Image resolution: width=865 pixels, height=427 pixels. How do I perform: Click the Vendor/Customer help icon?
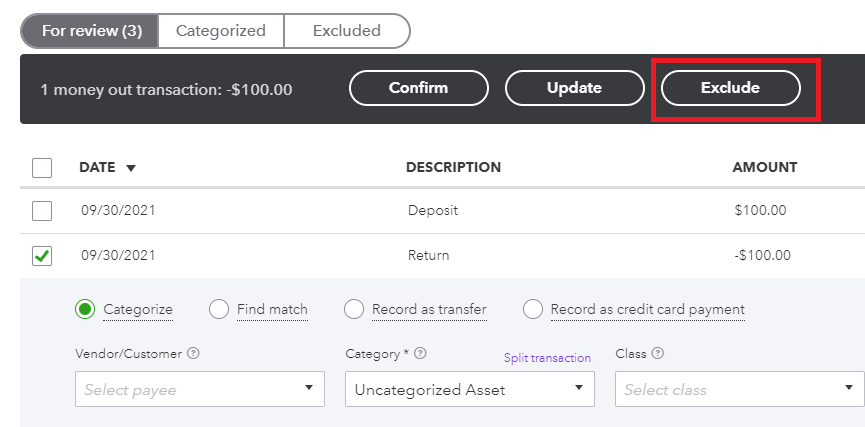[x=193, y=353]
